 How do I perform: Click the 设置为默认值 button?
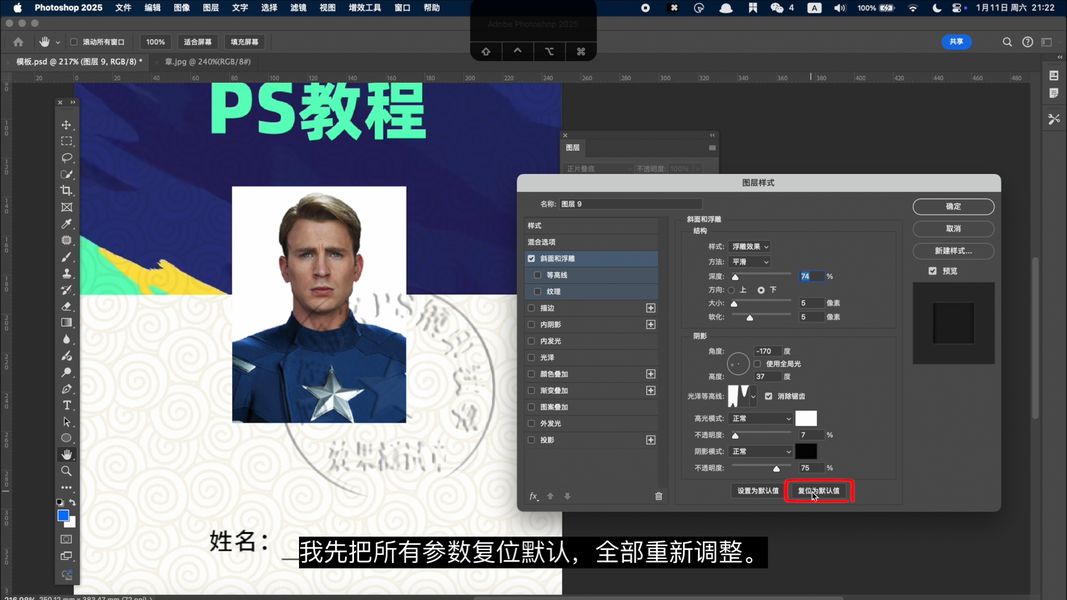[757, 490]
